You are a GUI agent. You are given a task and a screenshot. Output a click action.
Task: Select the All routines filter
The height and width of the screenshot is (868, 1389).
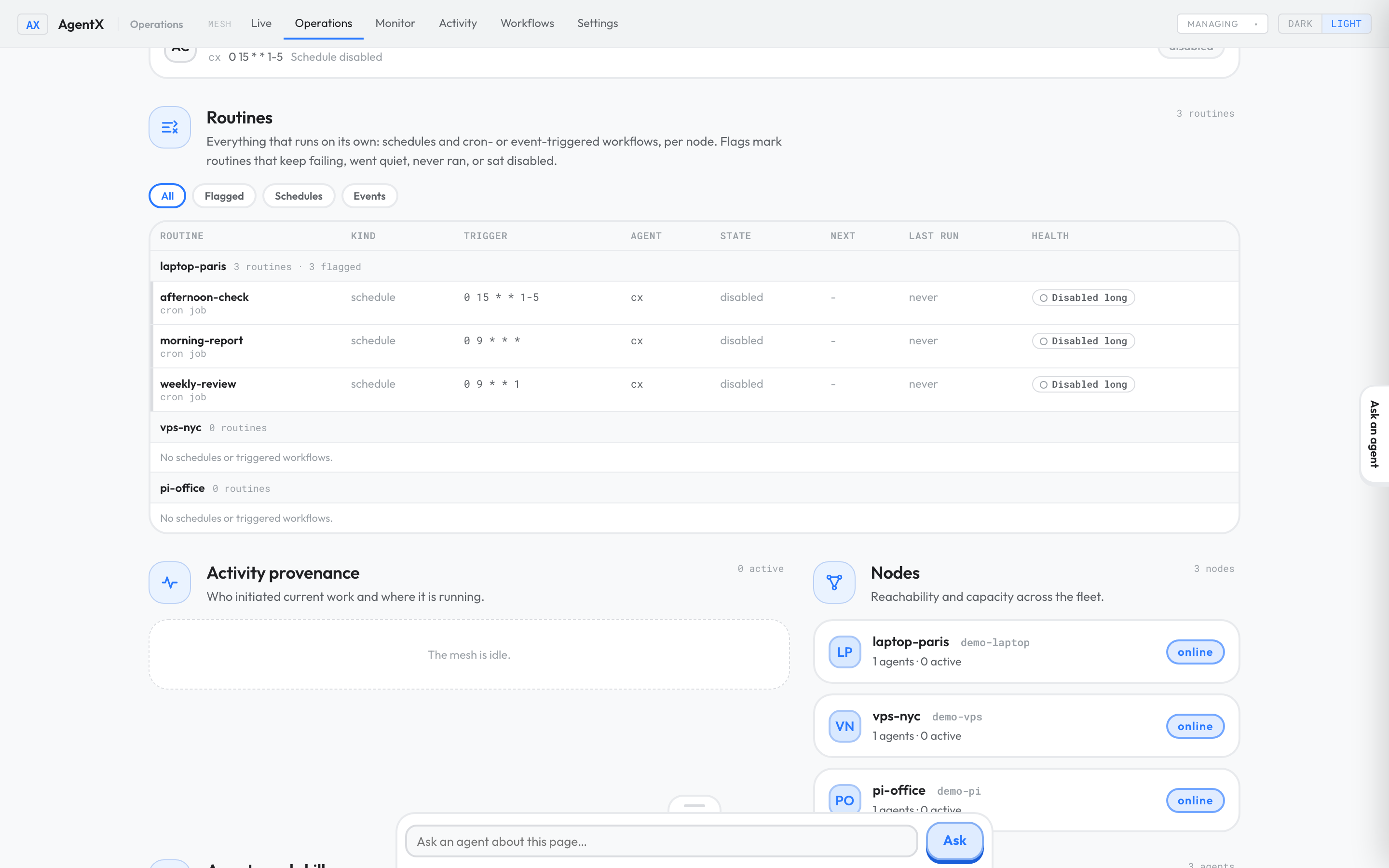(x=167, y=196)
